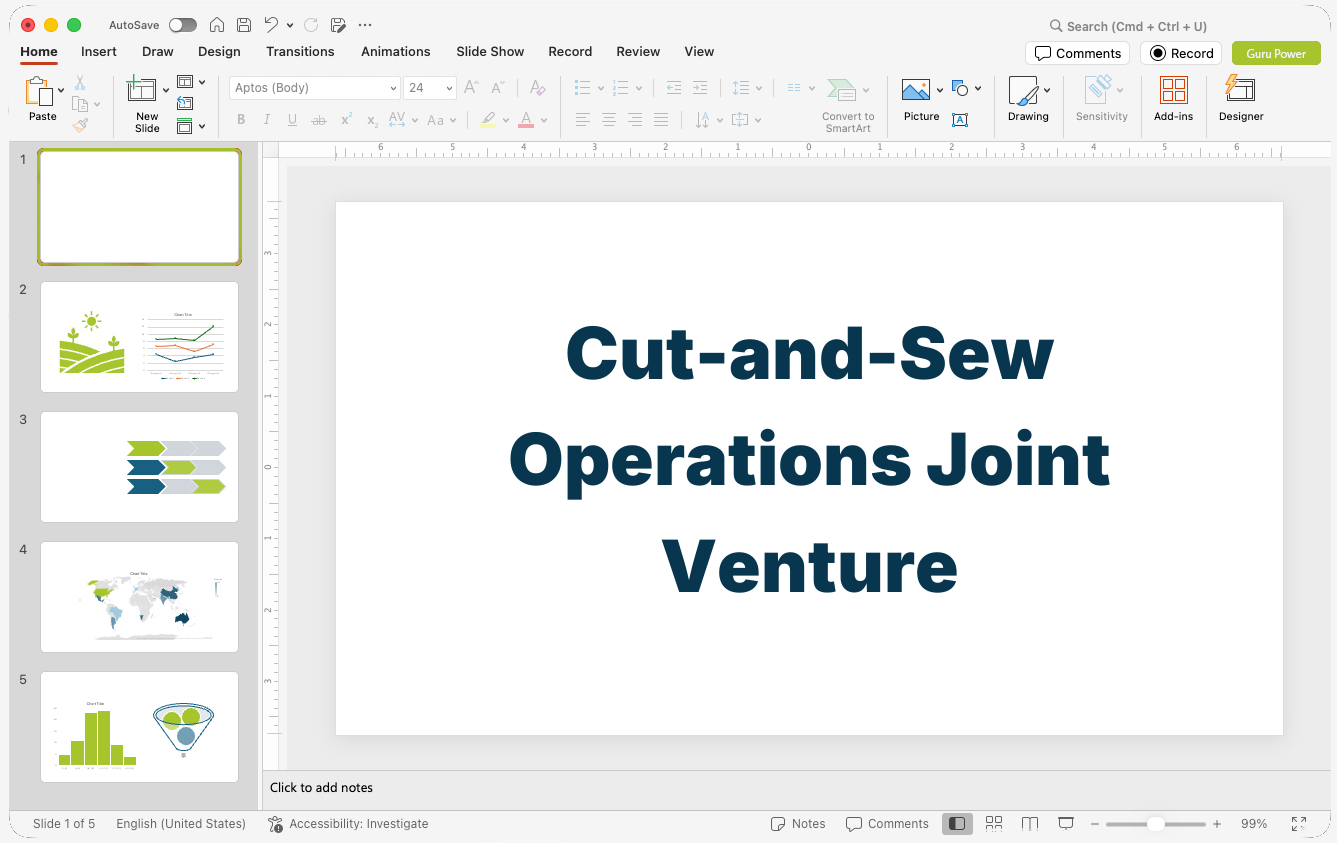Screen dimensions: 1337x843
Task: Open the Aptos (Body) font dropdown
Action: click(x=393, y=88)
